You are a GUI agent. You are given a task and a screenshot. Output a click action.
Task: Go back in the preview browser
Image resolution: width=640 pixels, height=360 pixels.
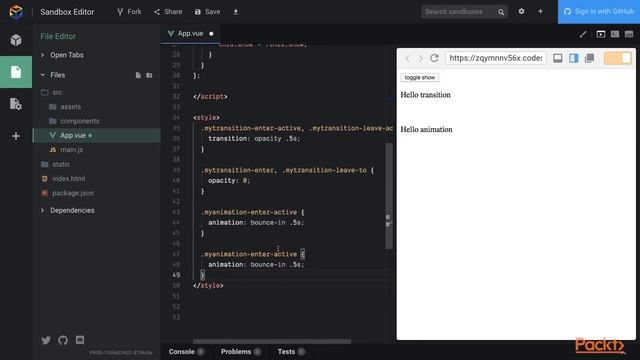coord(407,58)
